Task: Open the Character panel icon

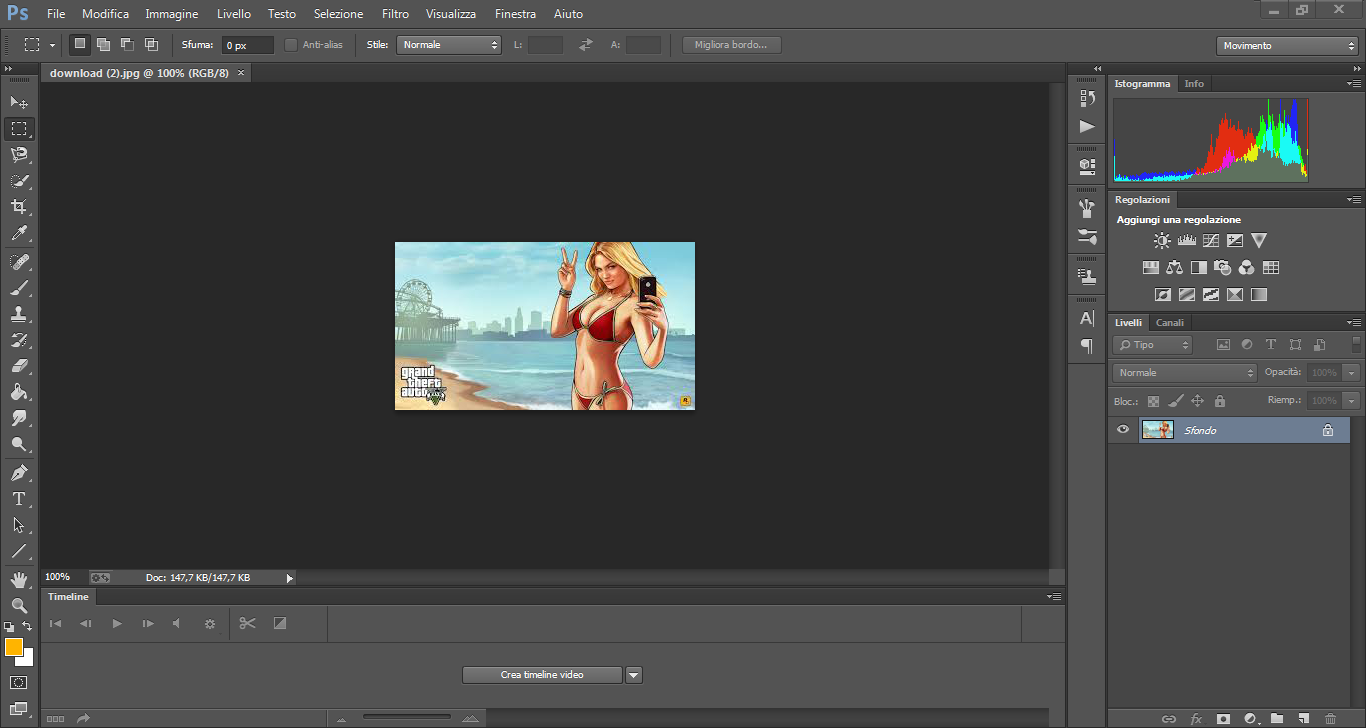Action: click(x=1087, y=318)
